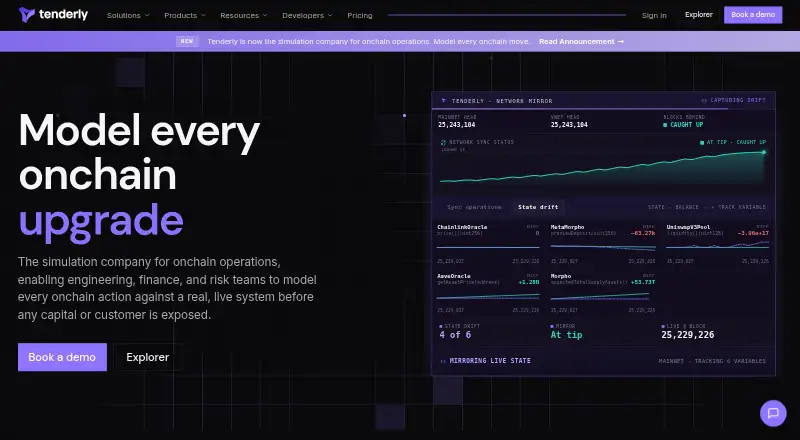Click the +53.73T diff value

point(643,282)
